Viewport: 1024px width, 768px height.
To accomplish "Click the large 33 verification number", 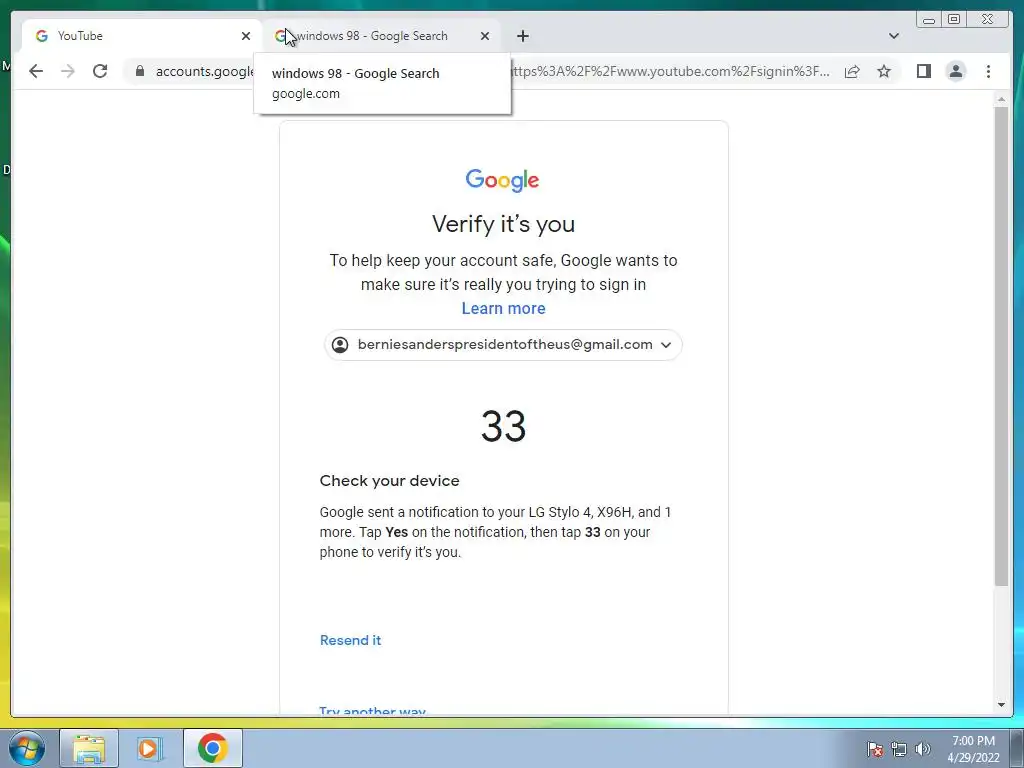I will point(503,426).
